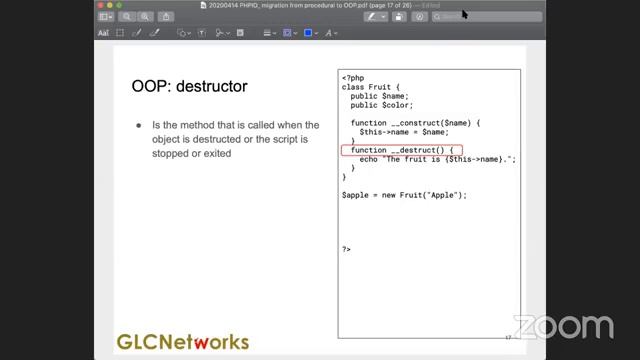Select the Rectangular Selection tool
The image size is (640, 360).
(120, 33)
